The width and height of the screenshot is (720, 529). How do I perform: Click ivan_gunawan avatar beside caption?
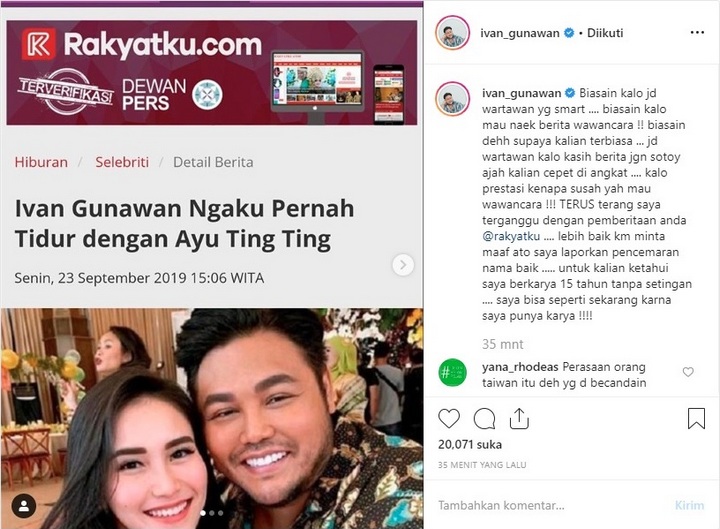pyautogui.click(x=452, y=99)
